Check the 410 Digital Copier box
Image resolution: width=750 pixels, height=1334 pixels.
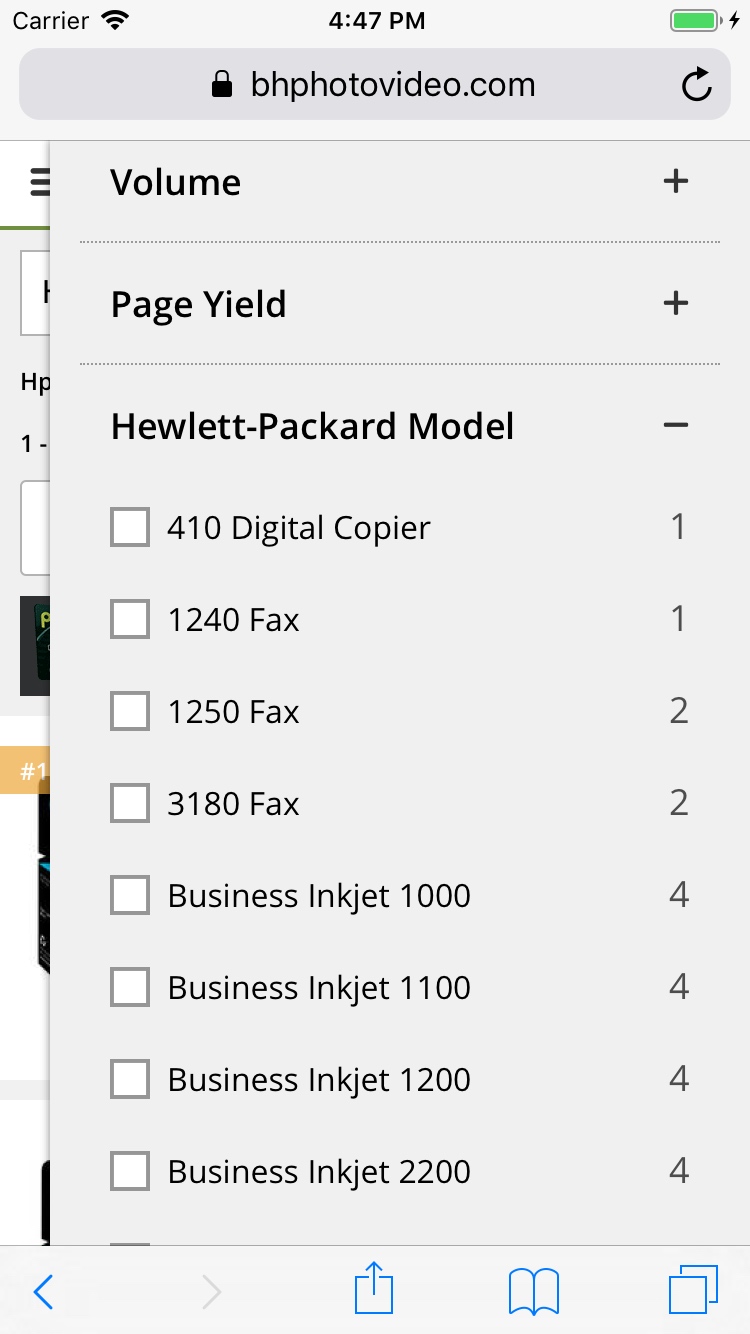pos(130,528)
